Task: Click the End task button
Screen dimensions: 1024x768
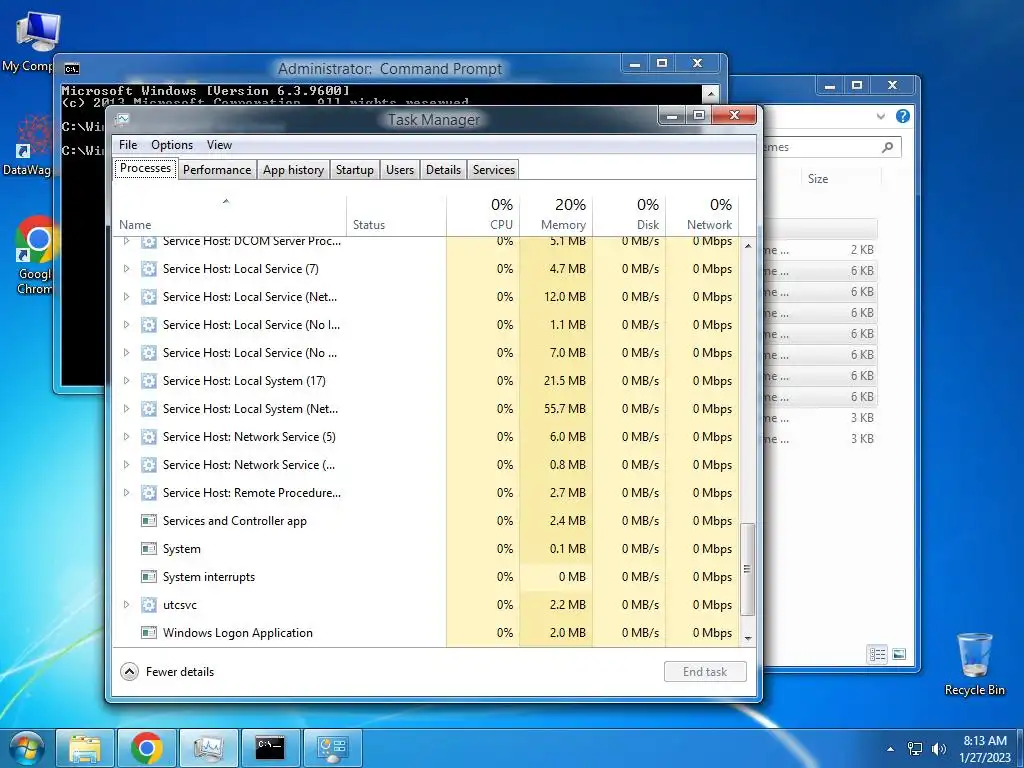Action: coord(705,671)
